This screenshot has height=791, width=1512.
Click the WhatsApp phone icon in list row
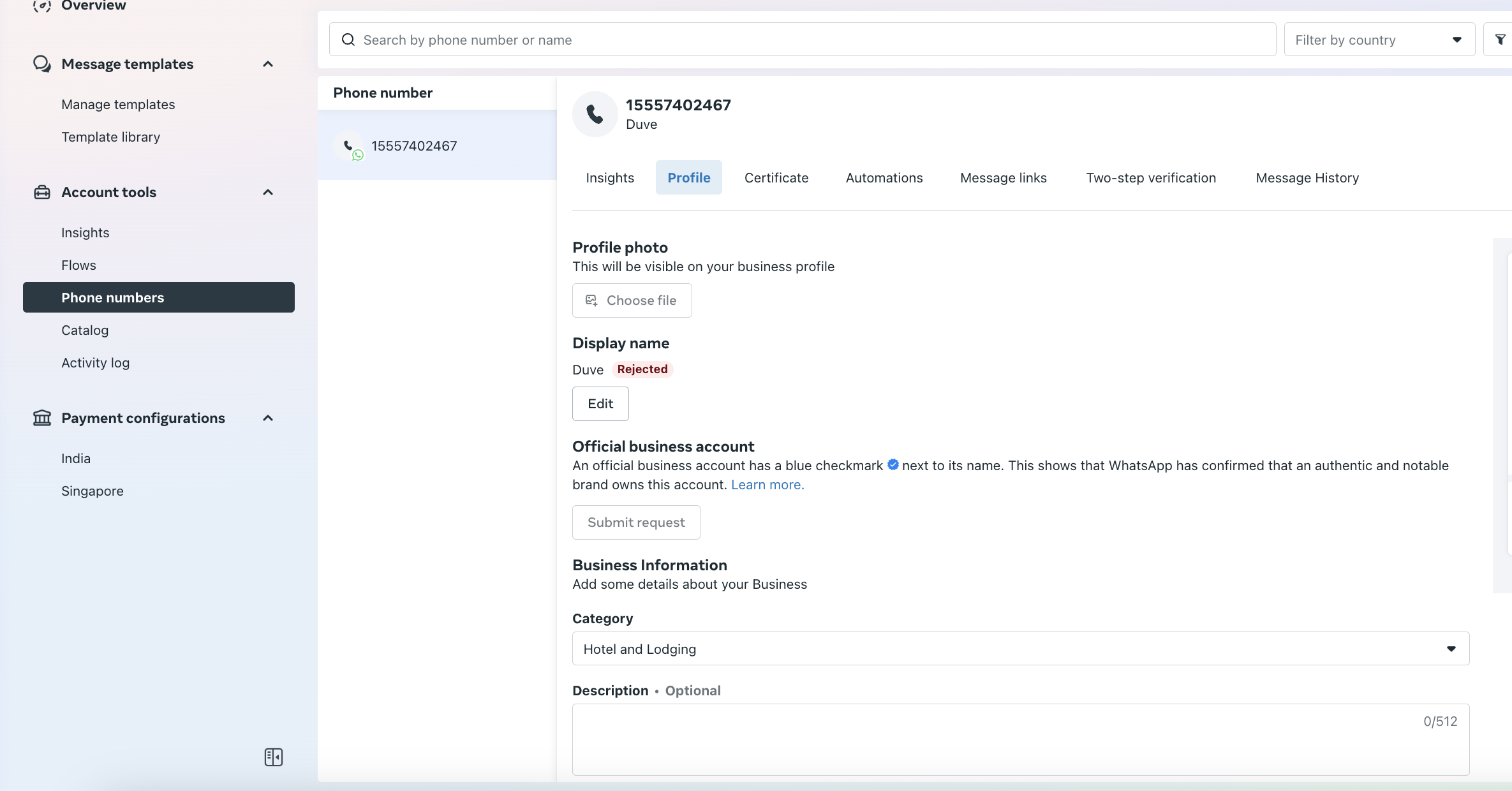tap(350, 146)
